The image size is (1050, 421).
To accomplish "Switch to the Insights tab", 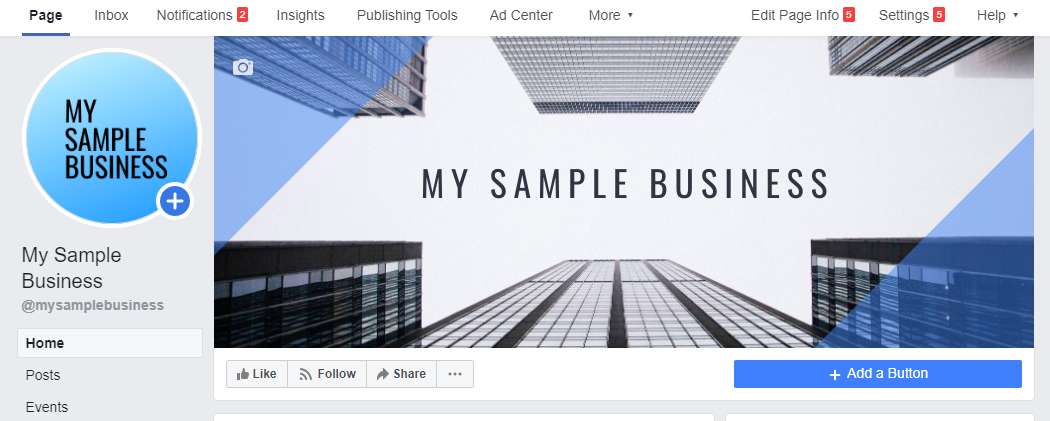I will 300,15.
